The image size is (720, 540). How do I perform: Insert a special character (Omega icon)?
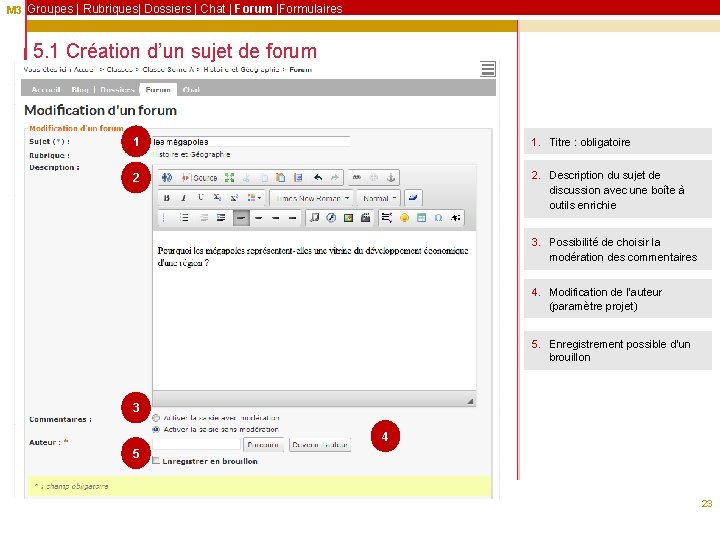[x=438, y=218]
